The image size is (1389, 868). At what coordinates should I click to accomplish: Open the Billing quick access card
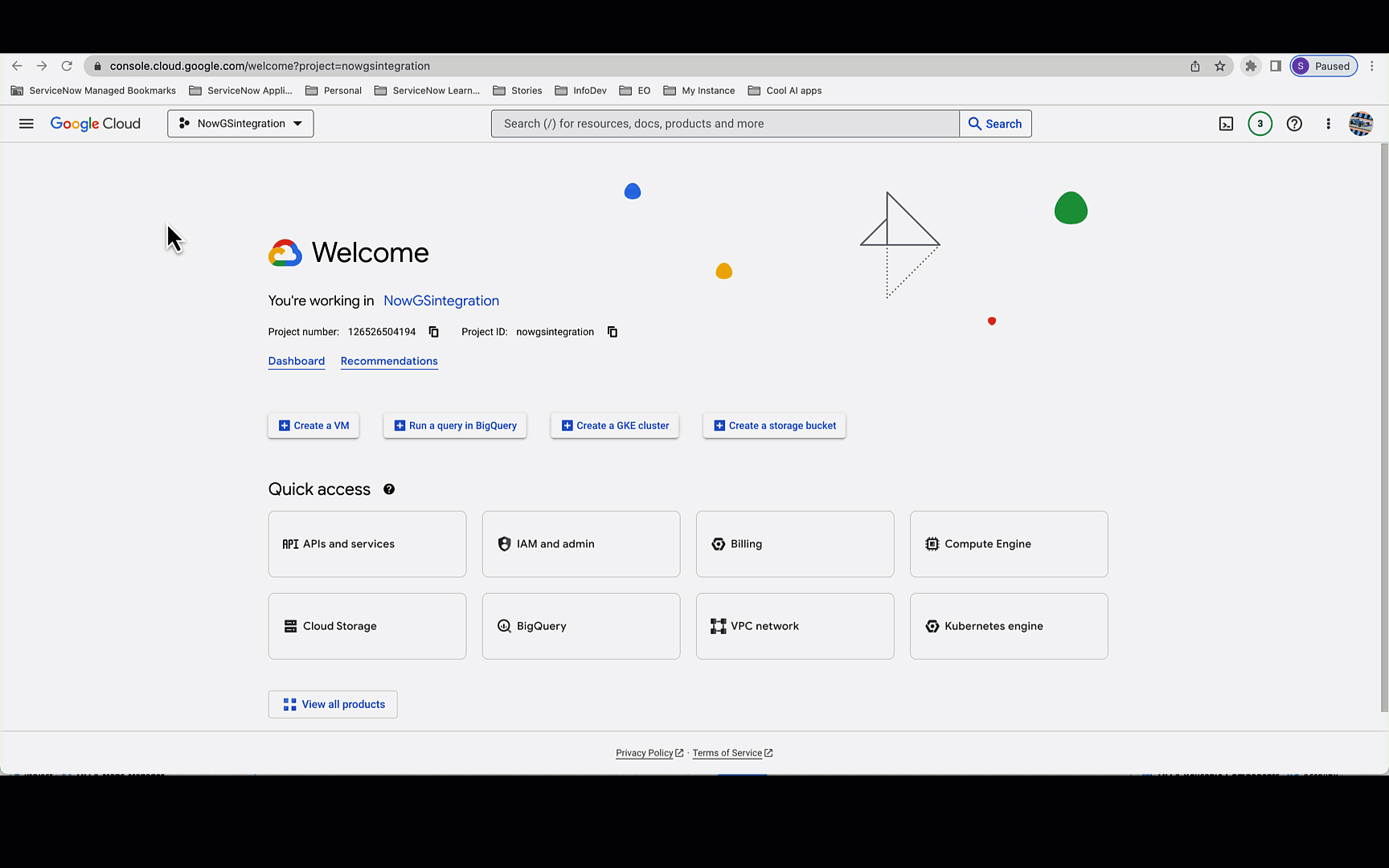(795, 544)
